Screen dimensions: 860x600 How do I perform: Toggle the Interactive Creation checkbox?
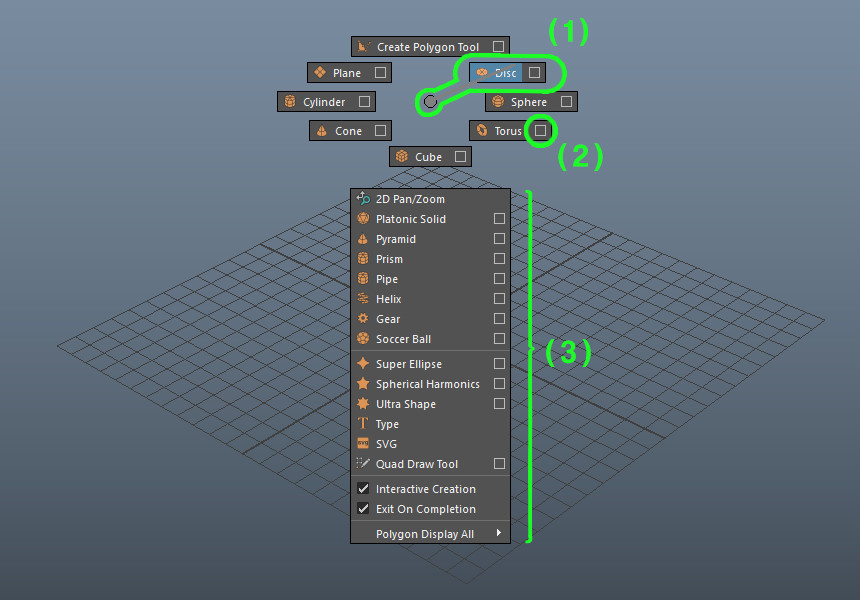[x=363, y=488]
